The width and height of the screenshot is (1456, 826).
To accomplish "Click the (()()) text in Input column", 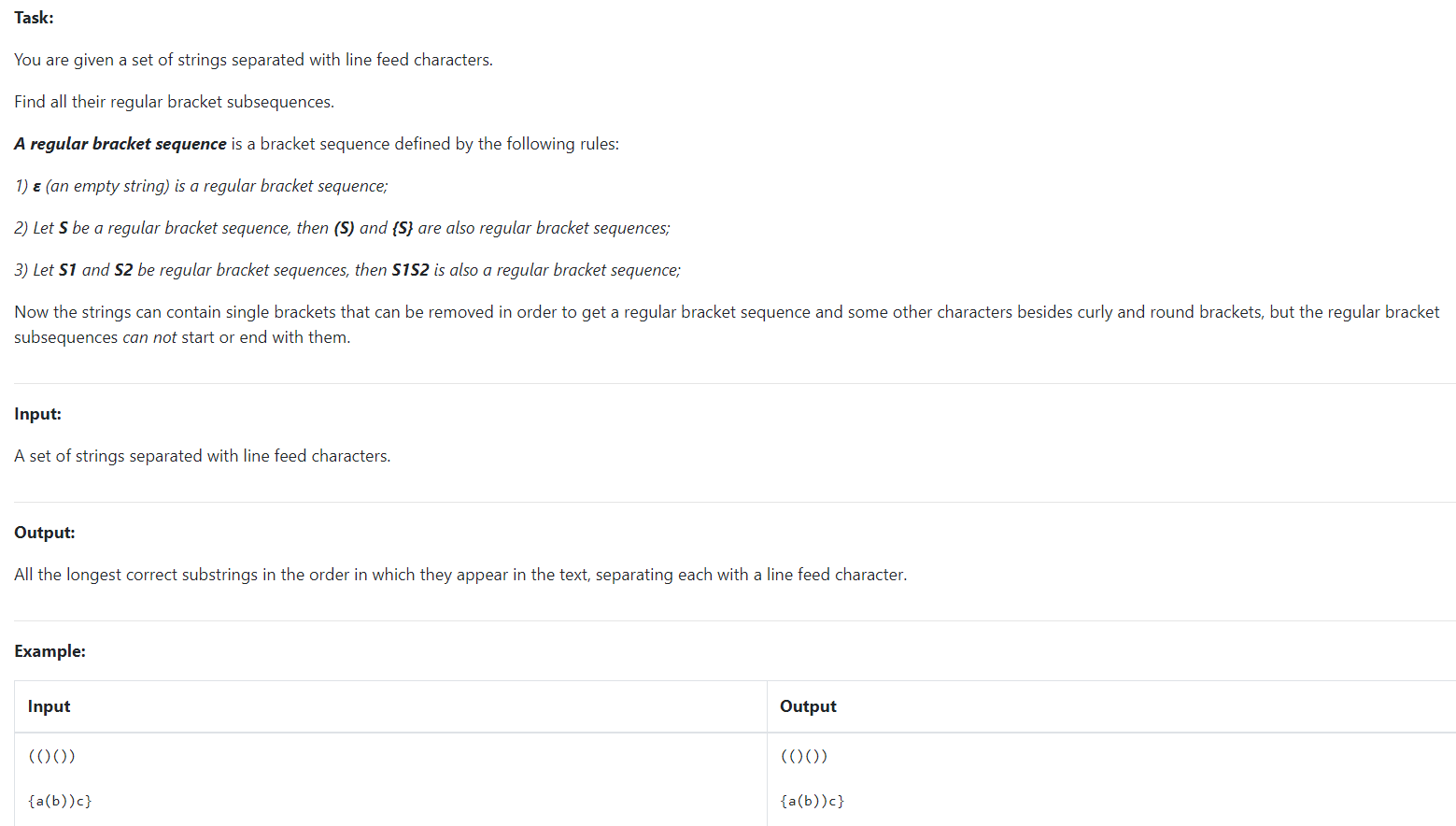I will (52, 756).
